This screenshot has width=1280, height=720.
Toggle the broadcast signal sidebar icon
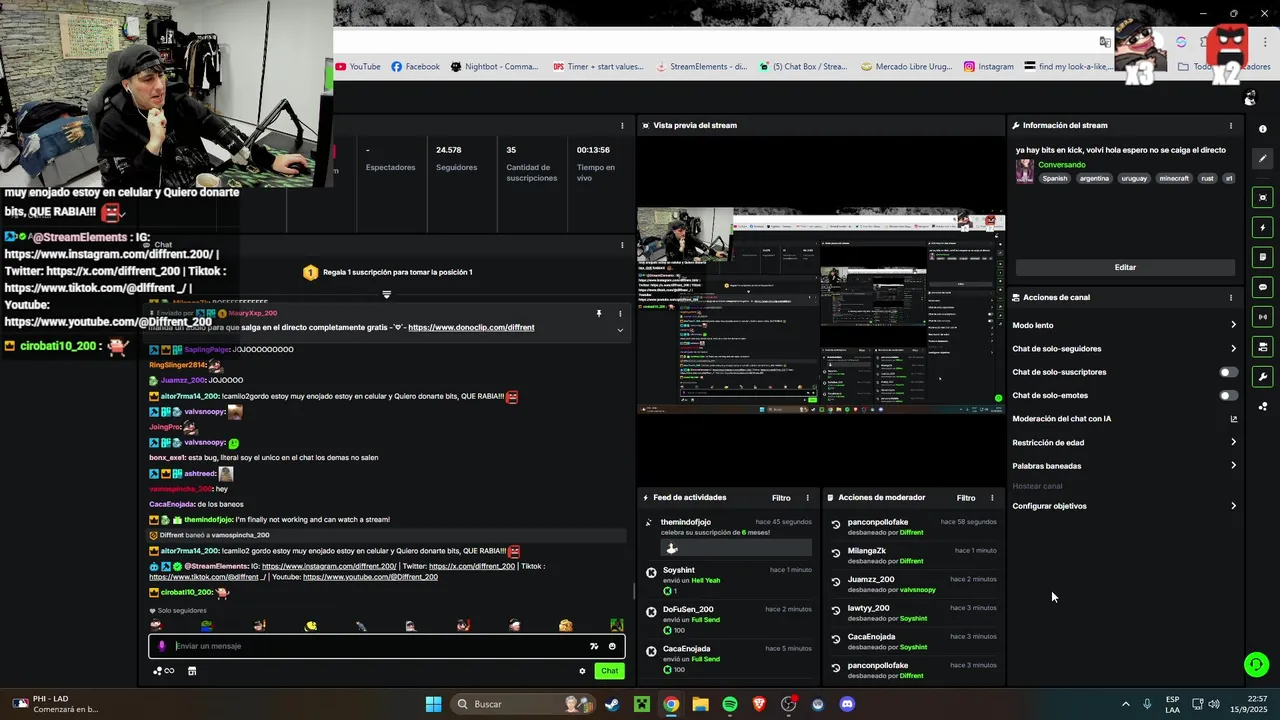click(1263, 317)
